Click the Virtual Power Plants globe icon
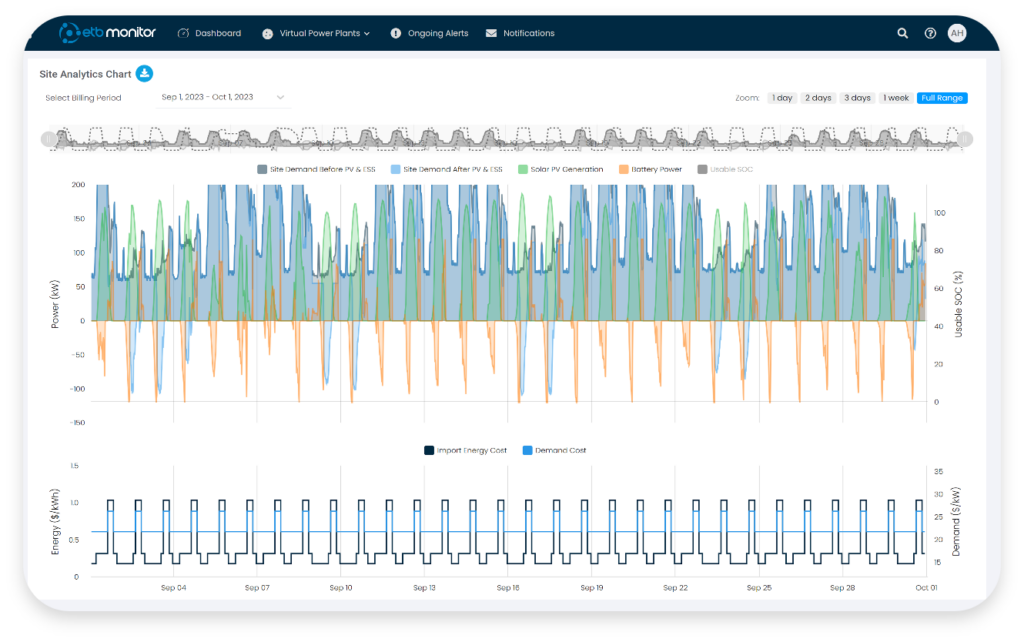Image resolution: width=1024 pixels, height=642 pixels. coord(267,33)
